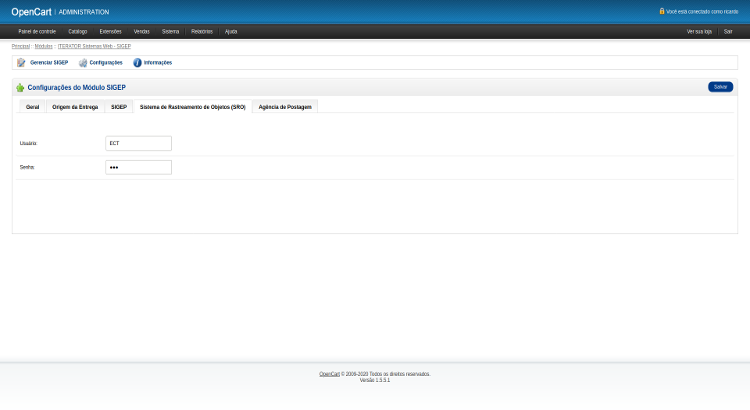Click the green module icon beside Configurações do Módulo SIGEP
Viewport: 750px width, 410px height.
(x=20, y=88)
